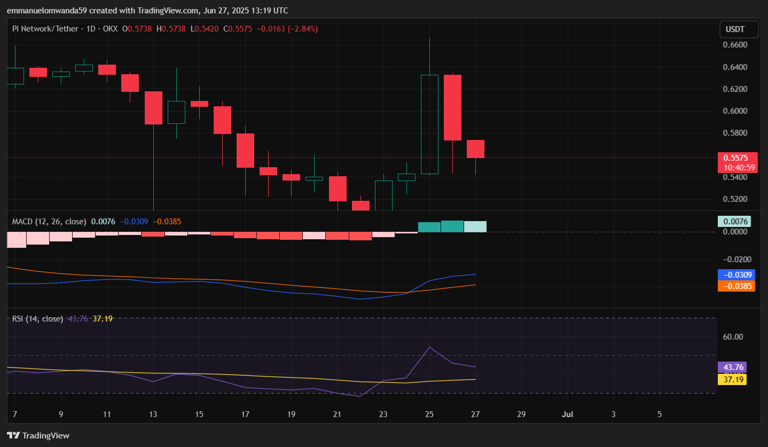This screenshot has height=447, width=768.
Task: Click the blue MACD line value tag -0.0309
Action: tap(735, 274)
